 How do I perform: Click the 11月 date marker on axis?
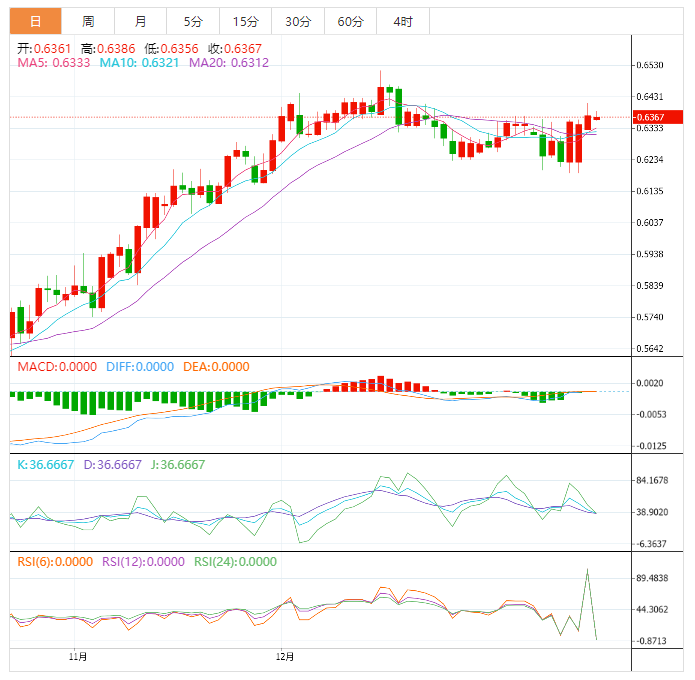(x=78, y=657)
